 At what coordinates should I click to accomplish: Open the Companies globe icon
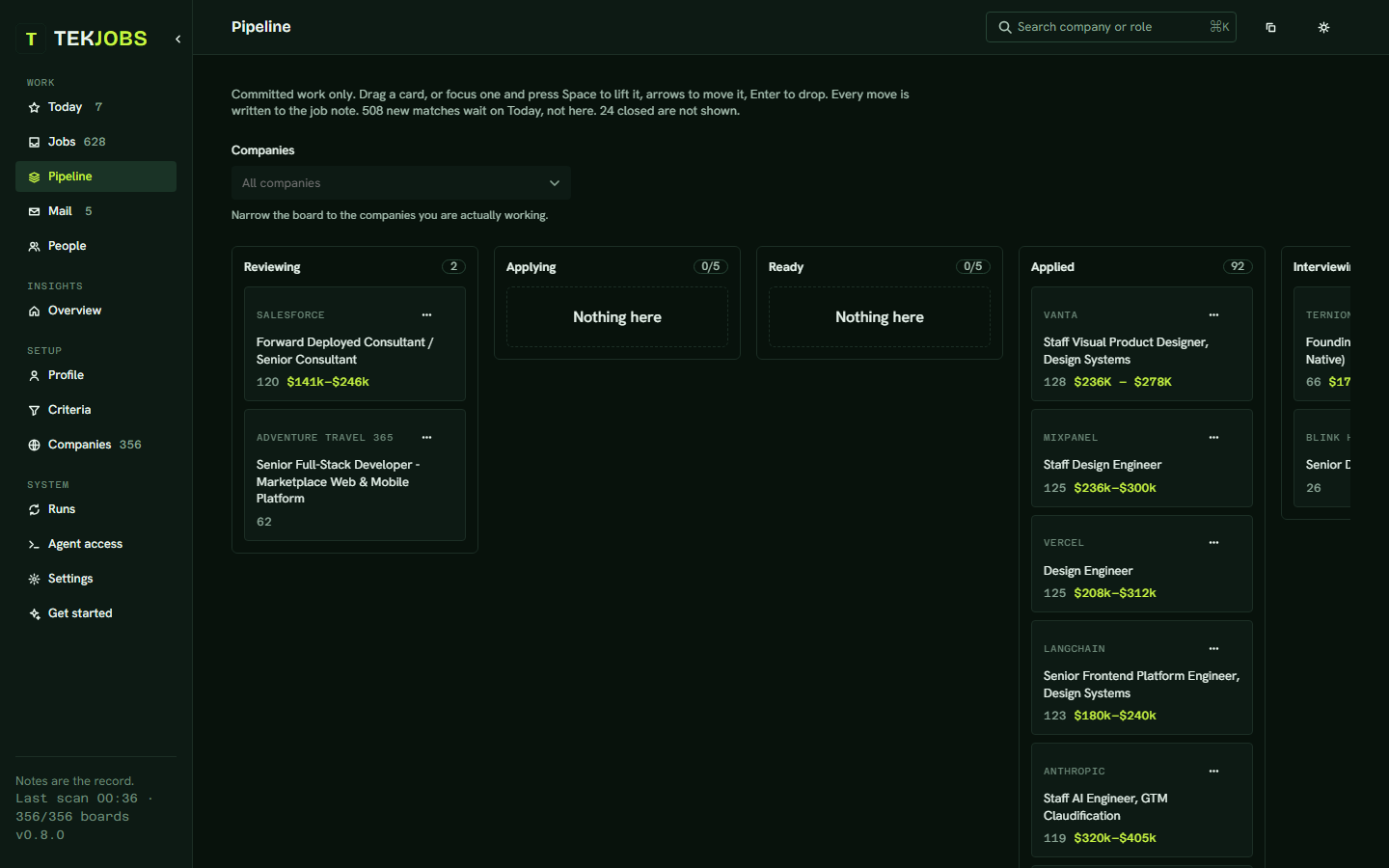34,445
